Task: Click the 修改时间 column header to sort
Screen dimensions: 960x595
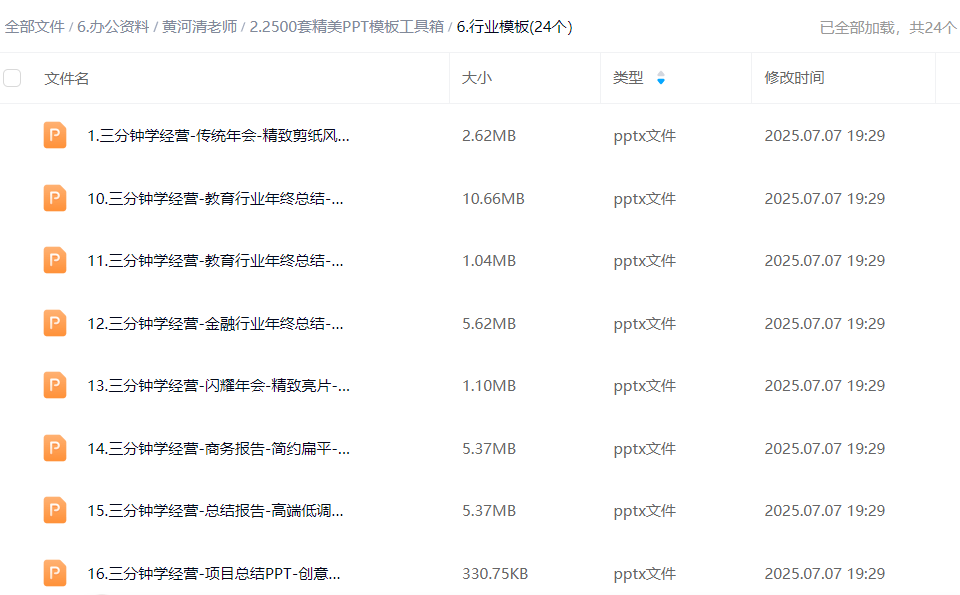Action: point(794,78)
